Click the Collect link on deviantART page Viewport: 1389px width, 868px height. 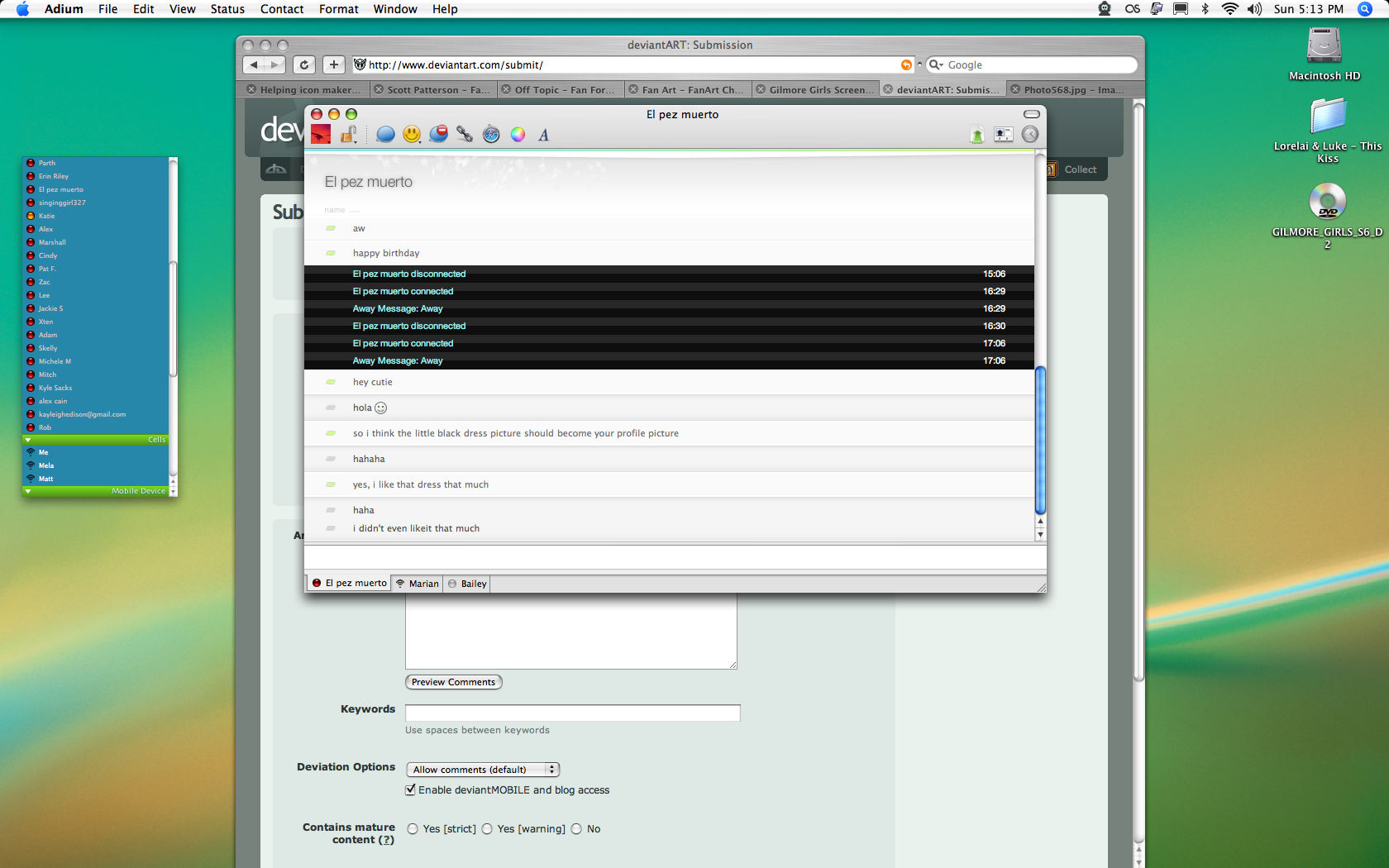click(x=1080, y=169)
